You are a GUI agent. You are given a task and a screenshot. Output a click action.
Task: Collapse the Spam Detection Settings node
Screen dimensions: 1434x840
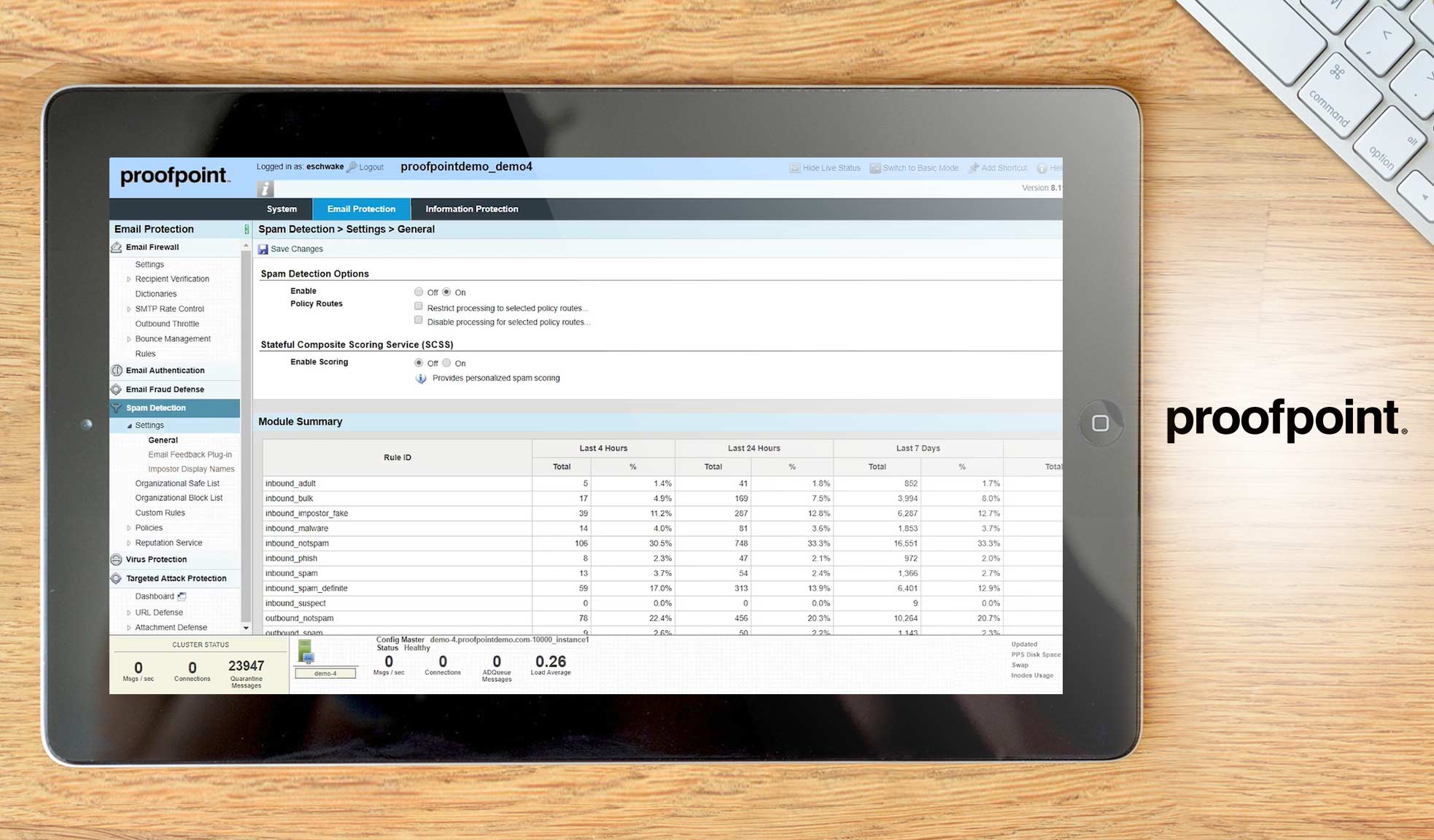pos(130,426)
